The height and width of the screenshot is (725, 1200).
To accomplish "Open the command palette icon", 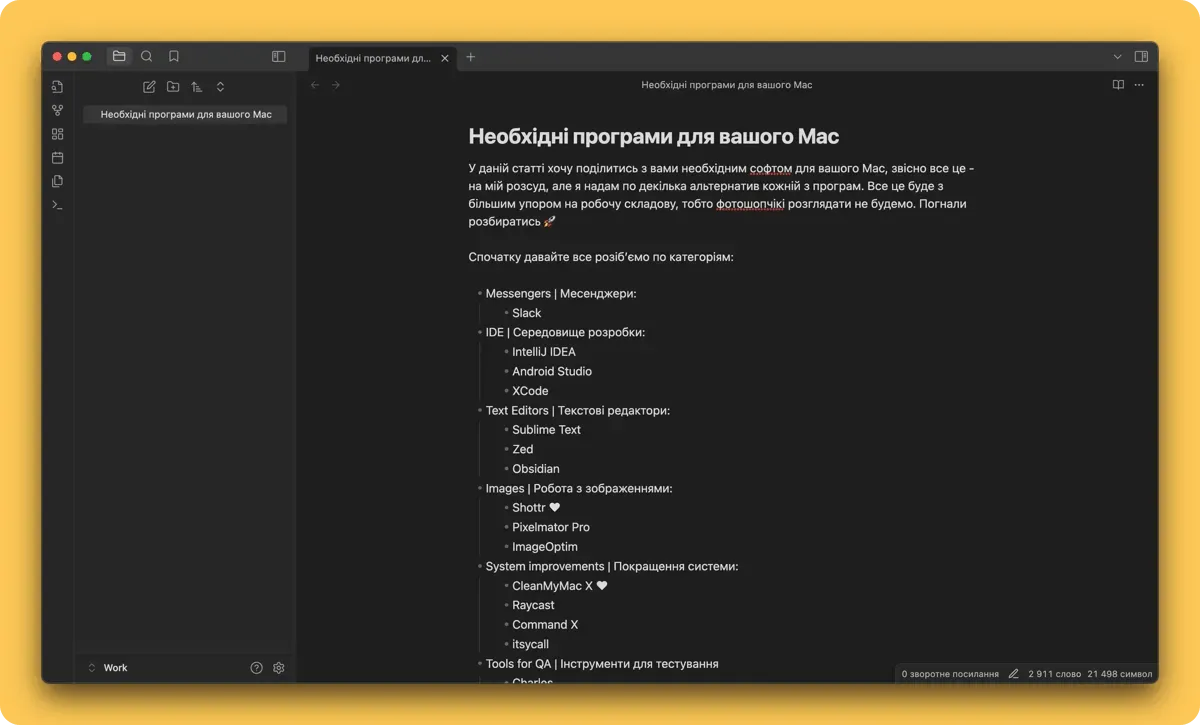I will [x=57, y=205].
